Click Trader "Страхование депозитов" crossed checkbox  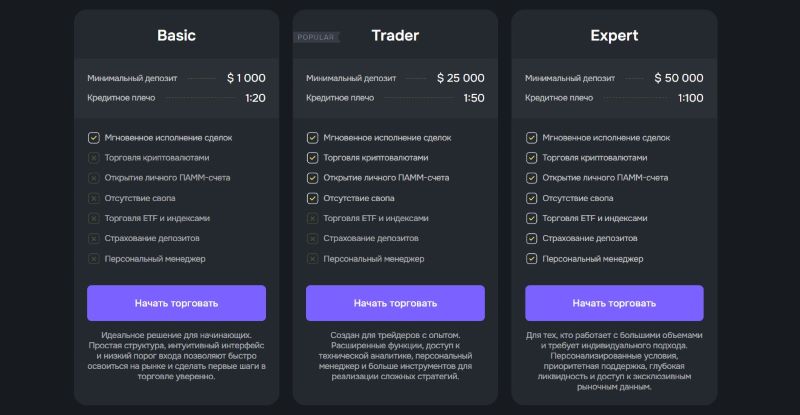tap(312, 238)
